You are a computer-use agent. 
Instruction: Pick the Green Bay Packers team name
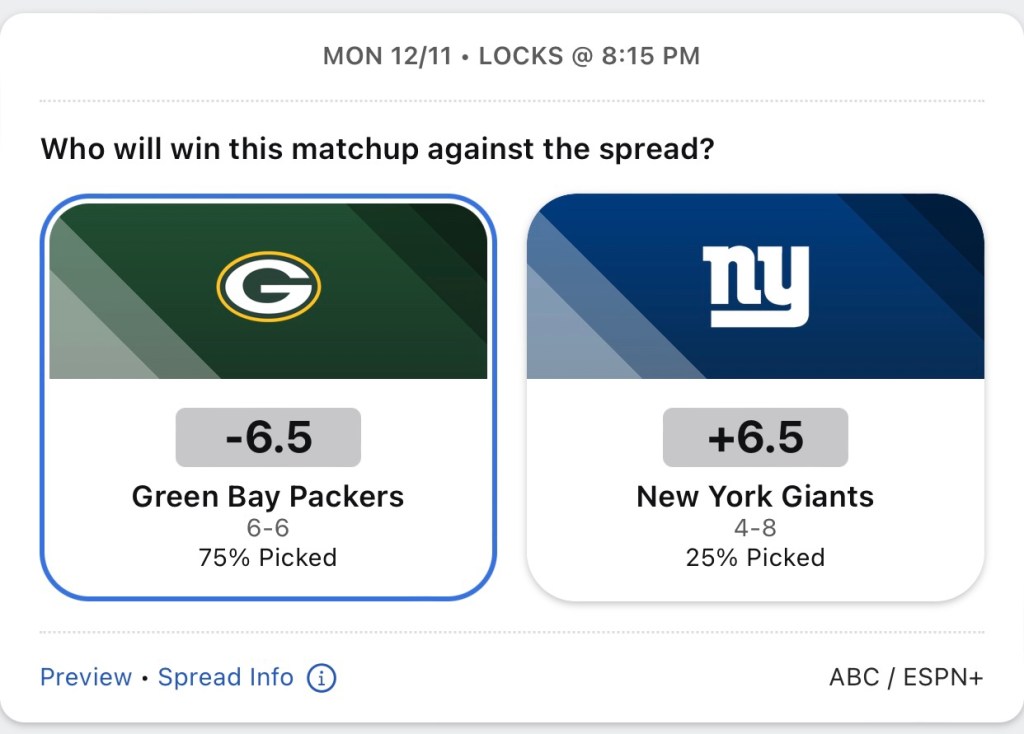click(268, 497)
